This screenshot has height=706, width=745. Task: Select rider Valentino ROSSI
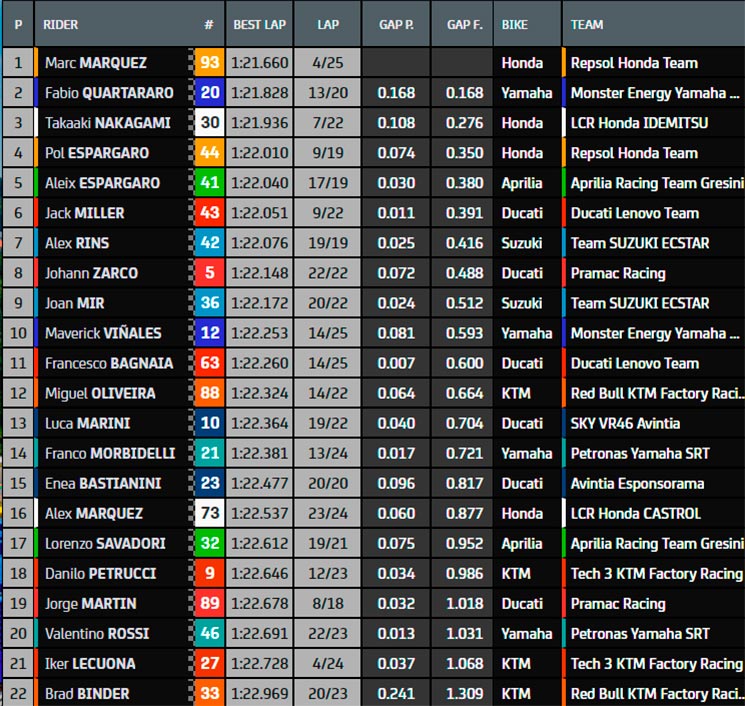coord(97,633)
